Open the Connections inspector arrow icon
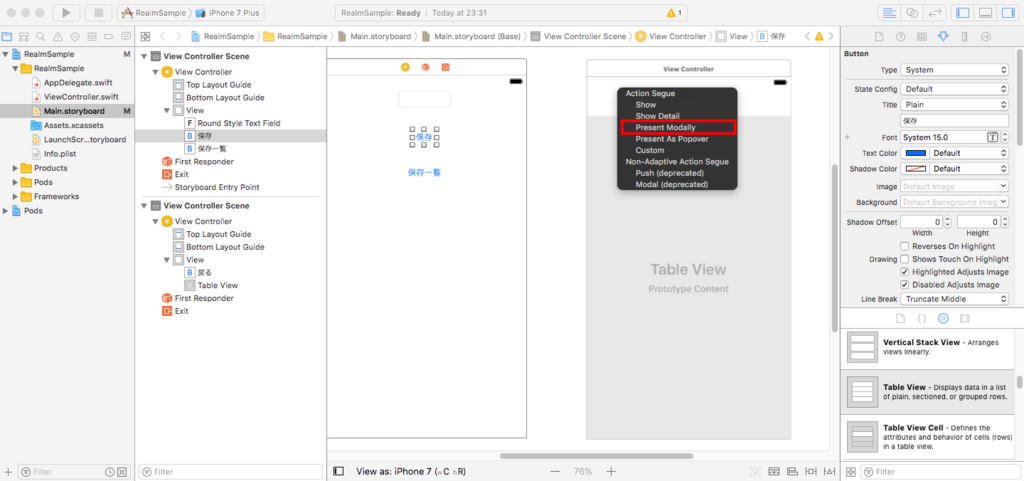Viewport: 1024px width, 481px height. tap(986, 37)
